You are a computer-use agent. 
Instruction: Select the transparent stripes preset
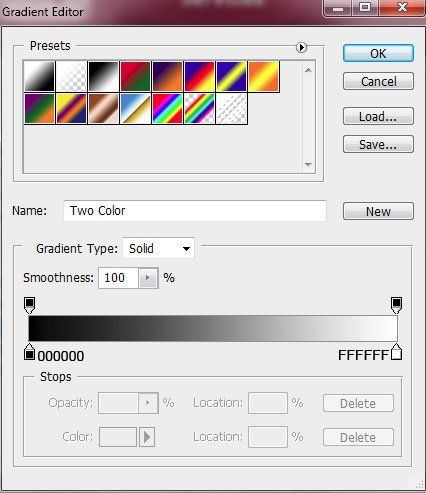(x=231, y=109)
